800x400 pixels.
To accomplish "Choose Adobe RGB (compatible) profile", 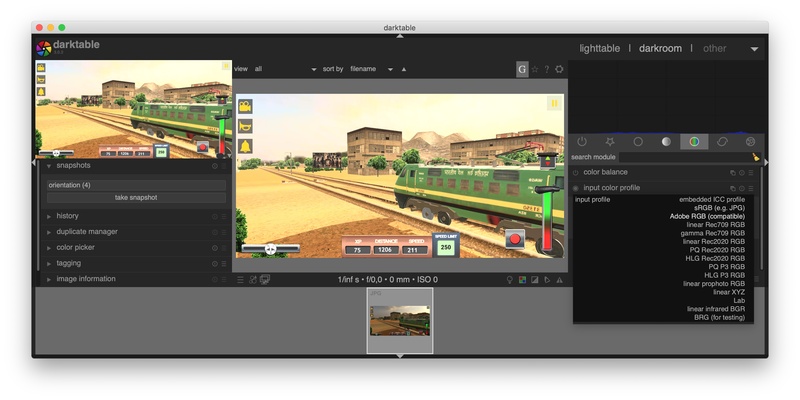I will click(x=707, y=216).
